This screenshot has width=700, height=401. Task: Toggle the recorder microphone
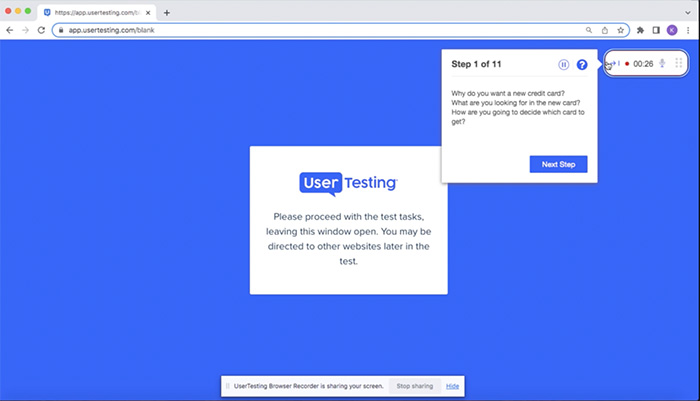pos(662,63)
